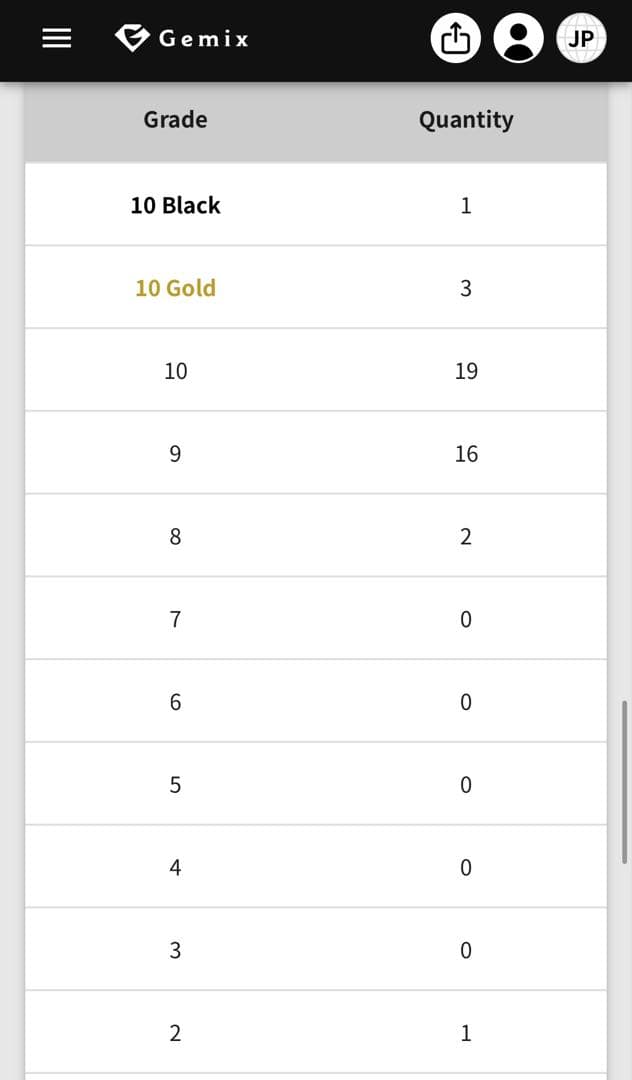Click the grade 7 row label
Viewport: 632px width, 1080px height.
click(175, 620)
